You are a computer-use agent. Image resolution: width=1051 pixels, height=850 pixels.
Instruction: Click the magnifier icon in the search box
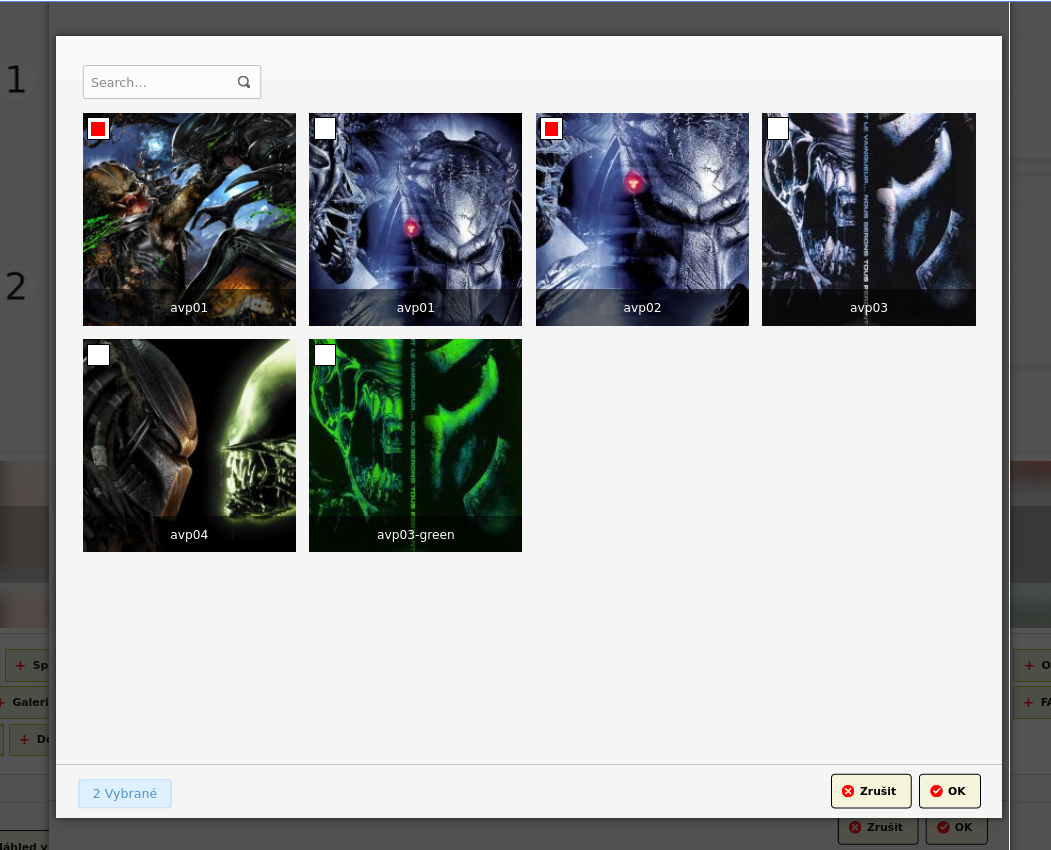(x=244, y=82)
